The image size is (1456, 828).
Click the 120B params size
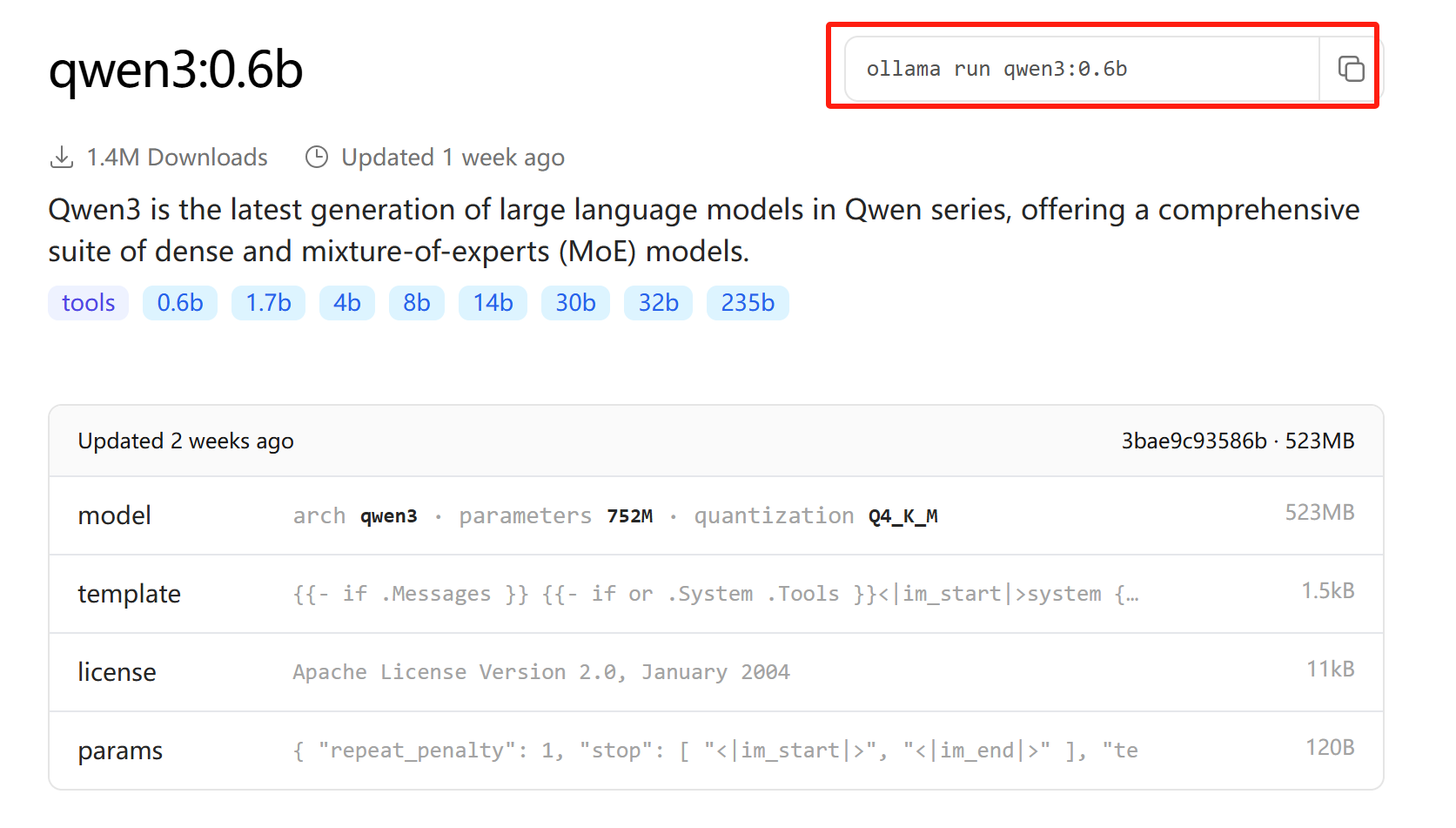click(x=1330, y=748)
